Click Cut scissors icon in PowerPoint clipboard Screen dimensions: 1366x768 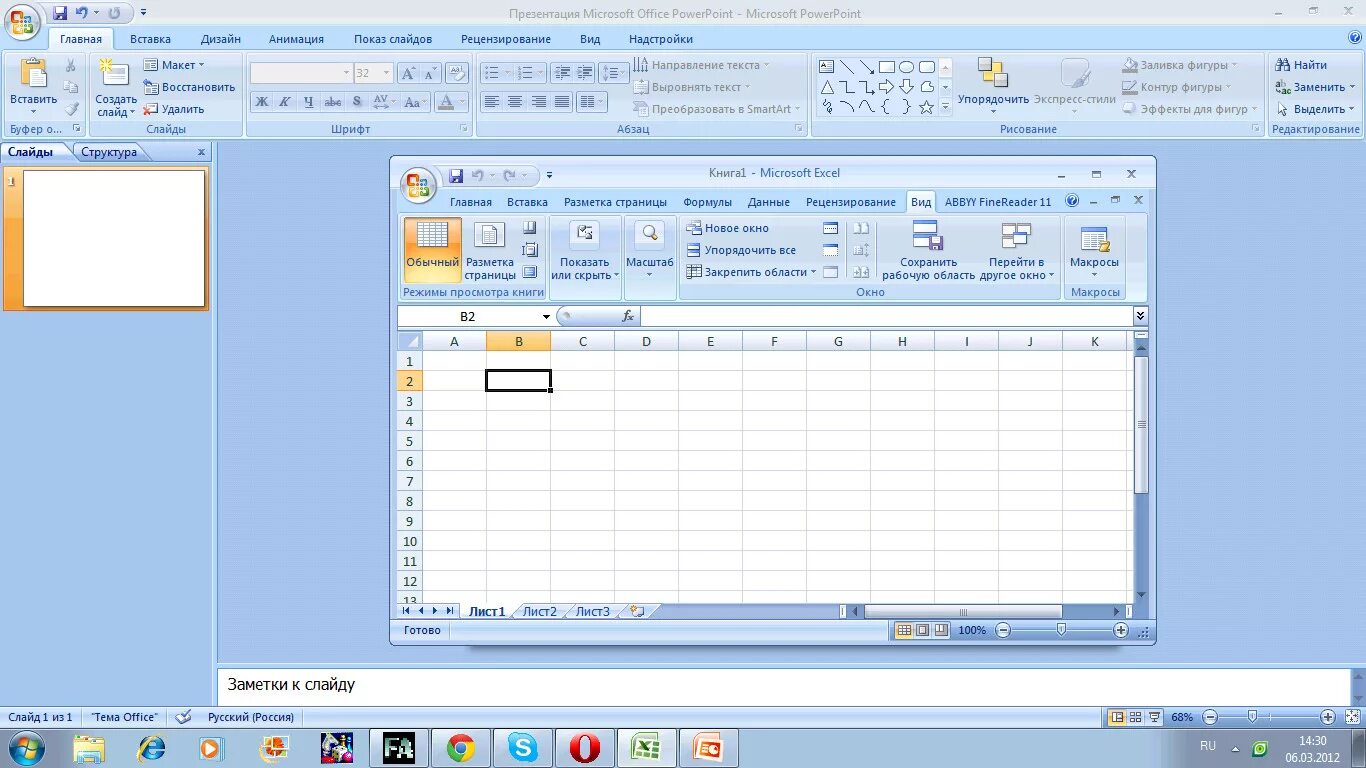70,66
